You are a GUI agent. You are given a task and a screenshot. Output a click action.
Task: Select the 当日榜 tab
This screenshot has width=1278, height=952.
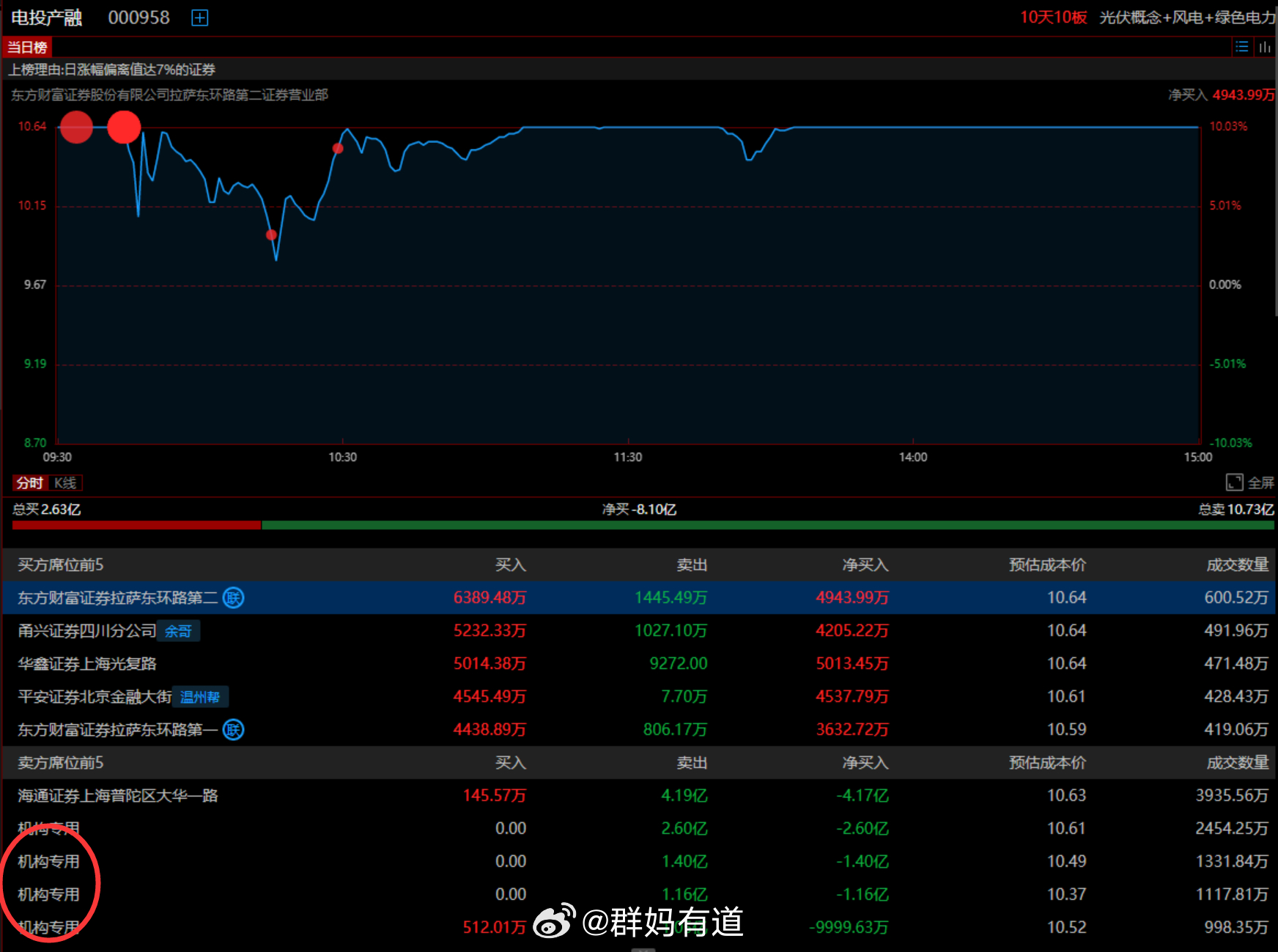click(x=27, y=48)
